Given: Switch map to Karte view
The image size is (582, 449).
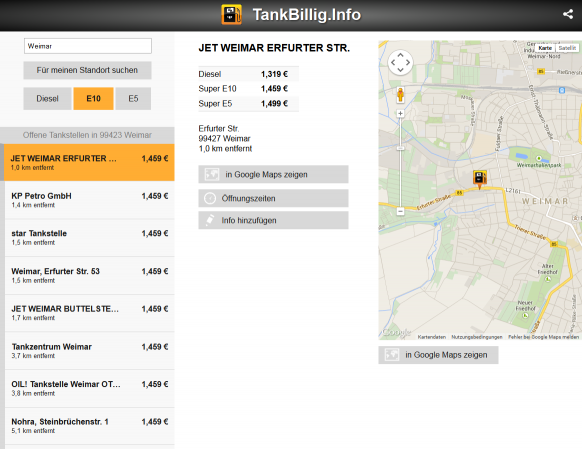Looking at the screenshot, I should click(545, 48).
